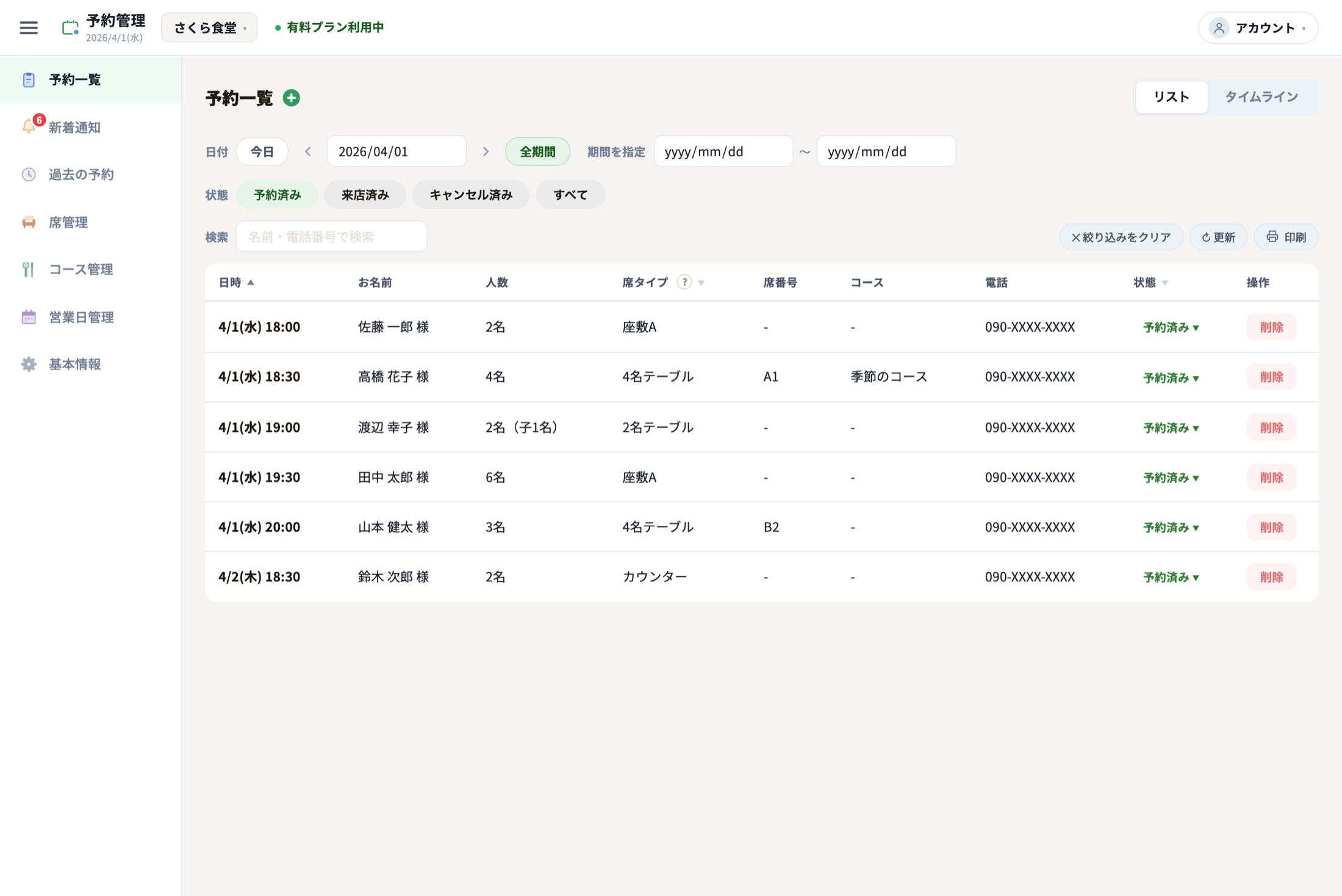Click the 今日 button
Image resolution: width=1342 pixels, height=896 pixels.
tap(262, 151)
